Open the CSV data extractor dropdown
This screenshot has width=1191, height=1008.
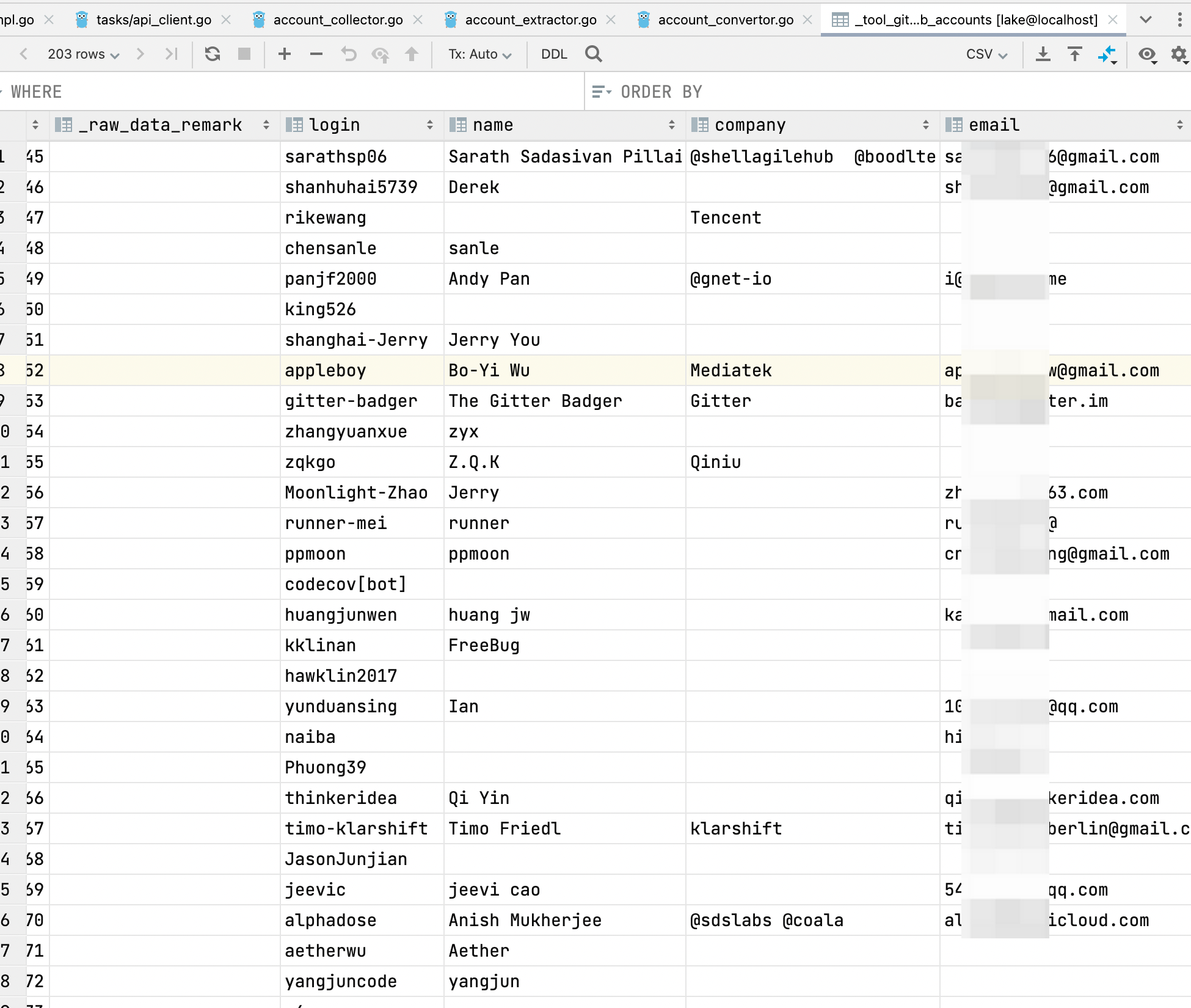(986, 54)
